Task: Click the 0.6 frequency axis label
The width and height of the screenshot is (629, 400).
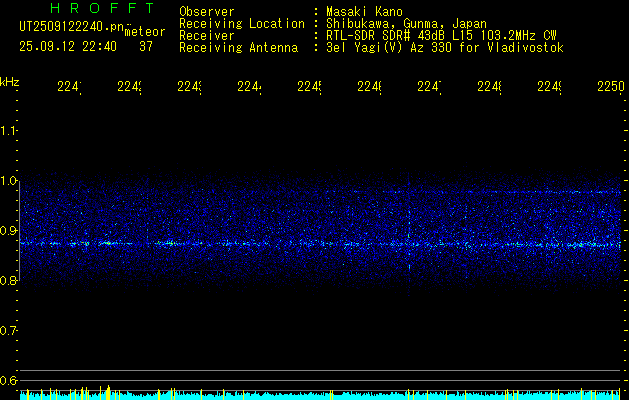Action: 9,380
